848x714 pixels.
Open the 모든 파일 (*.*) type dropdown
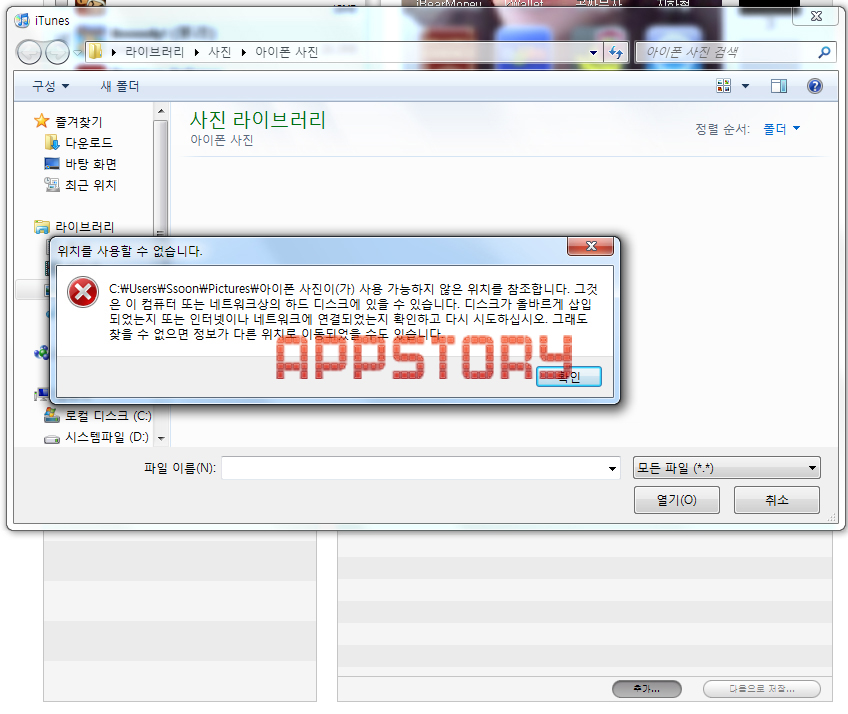pyautogui.click(x=726, y=468)
